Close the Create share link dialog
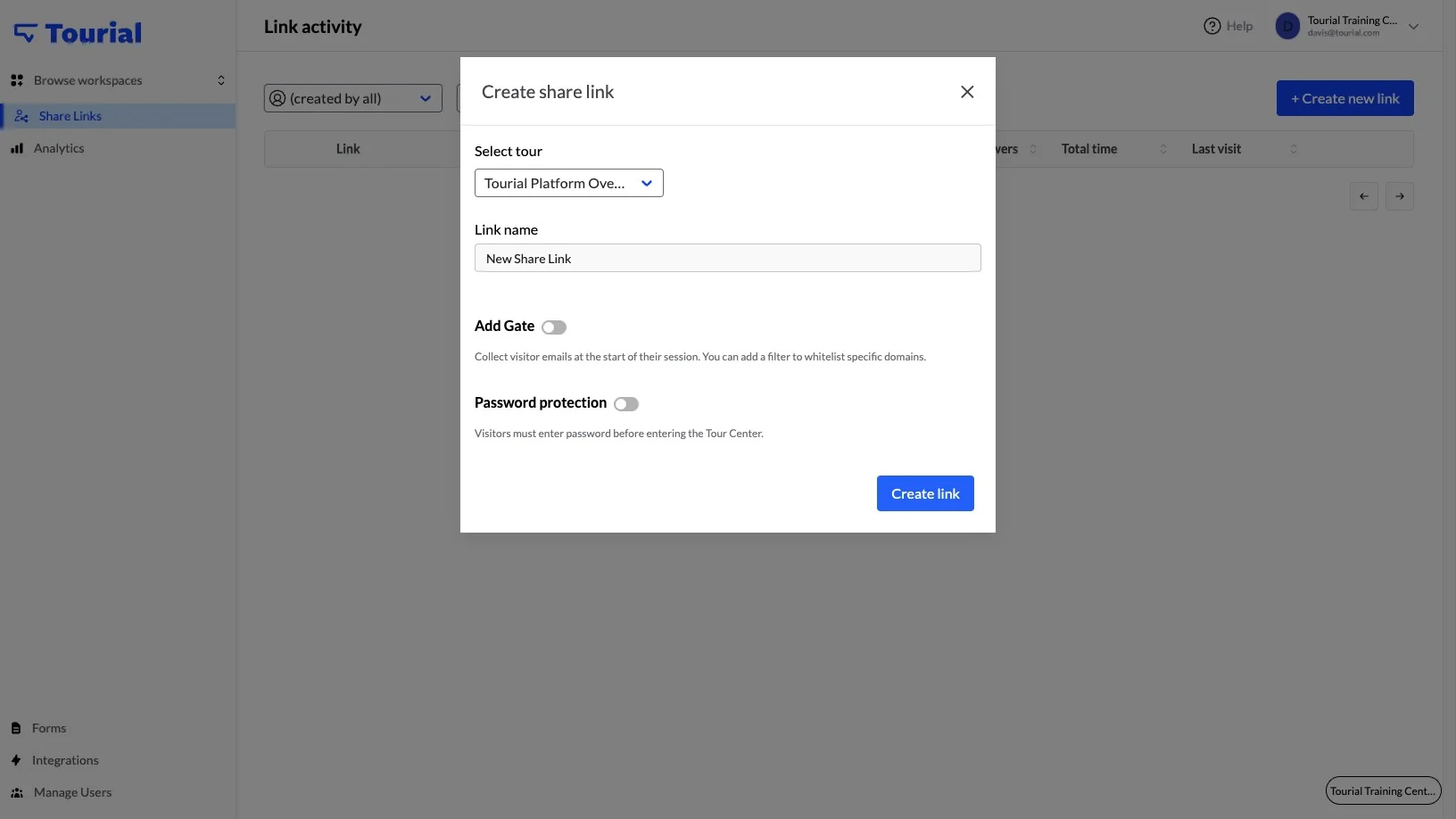Viewport: 1456px width, 819px height. (967, 92)
